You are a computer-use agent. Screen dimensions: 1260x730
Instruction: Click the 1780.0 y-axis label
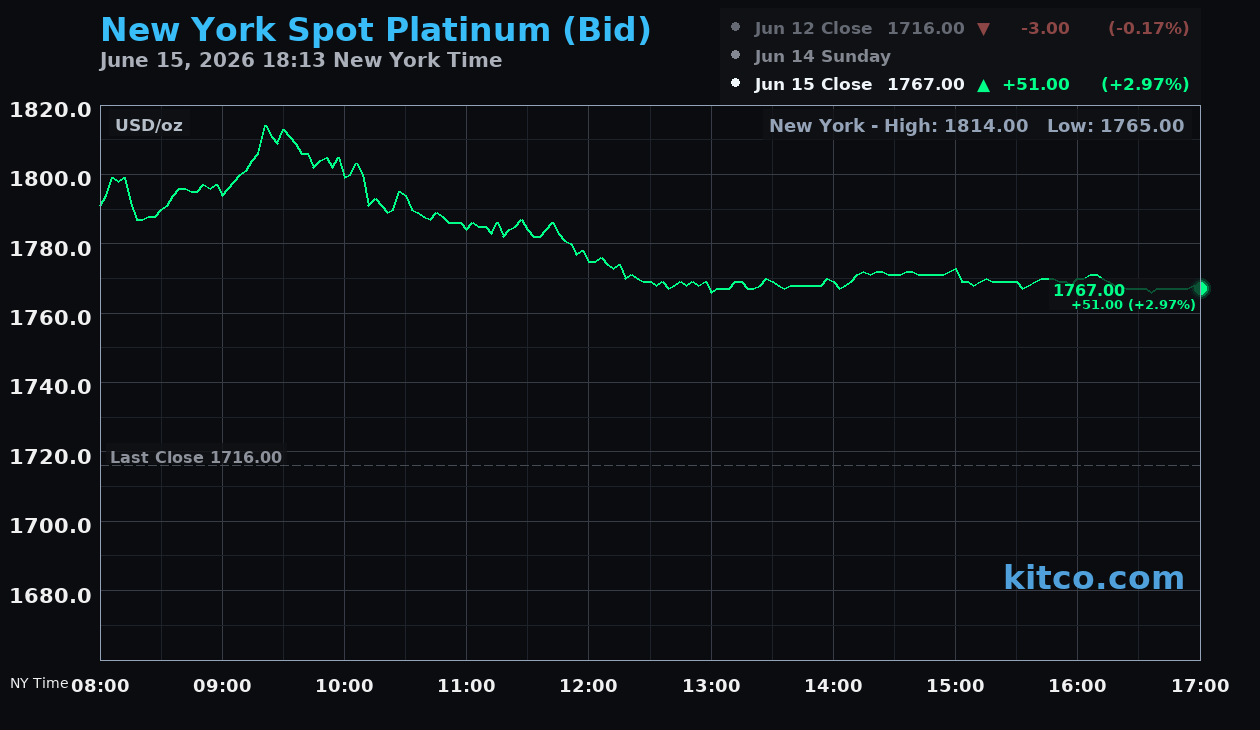pyautogui.click(x=51, y=248)
